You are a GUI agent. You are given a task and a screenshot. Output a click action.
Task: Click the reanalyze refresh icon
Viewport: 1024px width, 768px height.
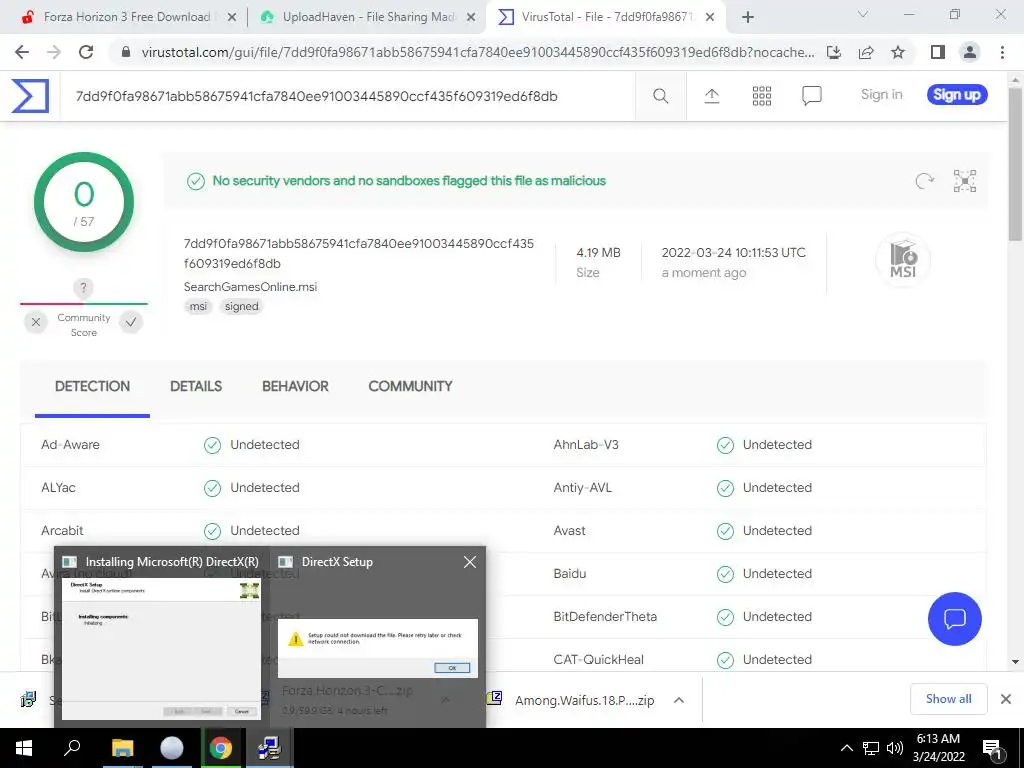[924, 181]
